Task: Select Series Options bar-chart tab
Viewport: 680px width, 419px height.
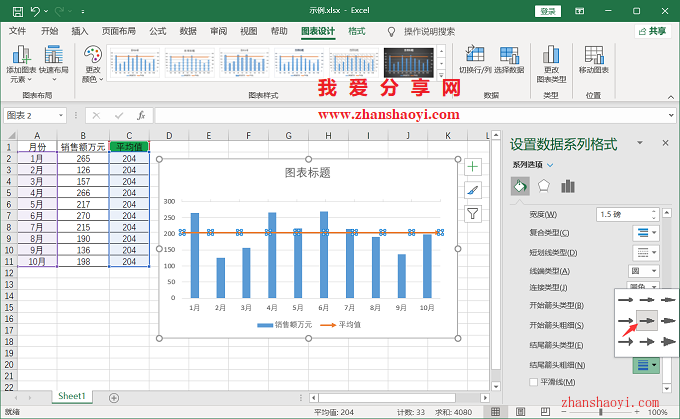Action: tap(568, 187)
